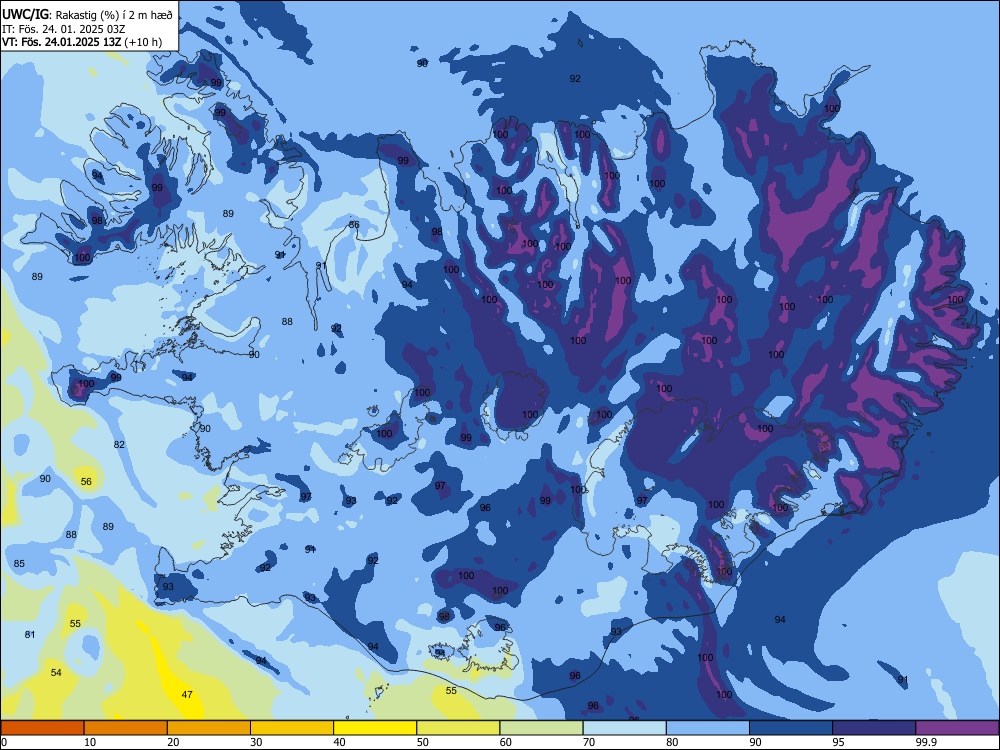Click the orange 10–20 legend swatch
The width and height of the screenshot is (1000, 750).
126,728
